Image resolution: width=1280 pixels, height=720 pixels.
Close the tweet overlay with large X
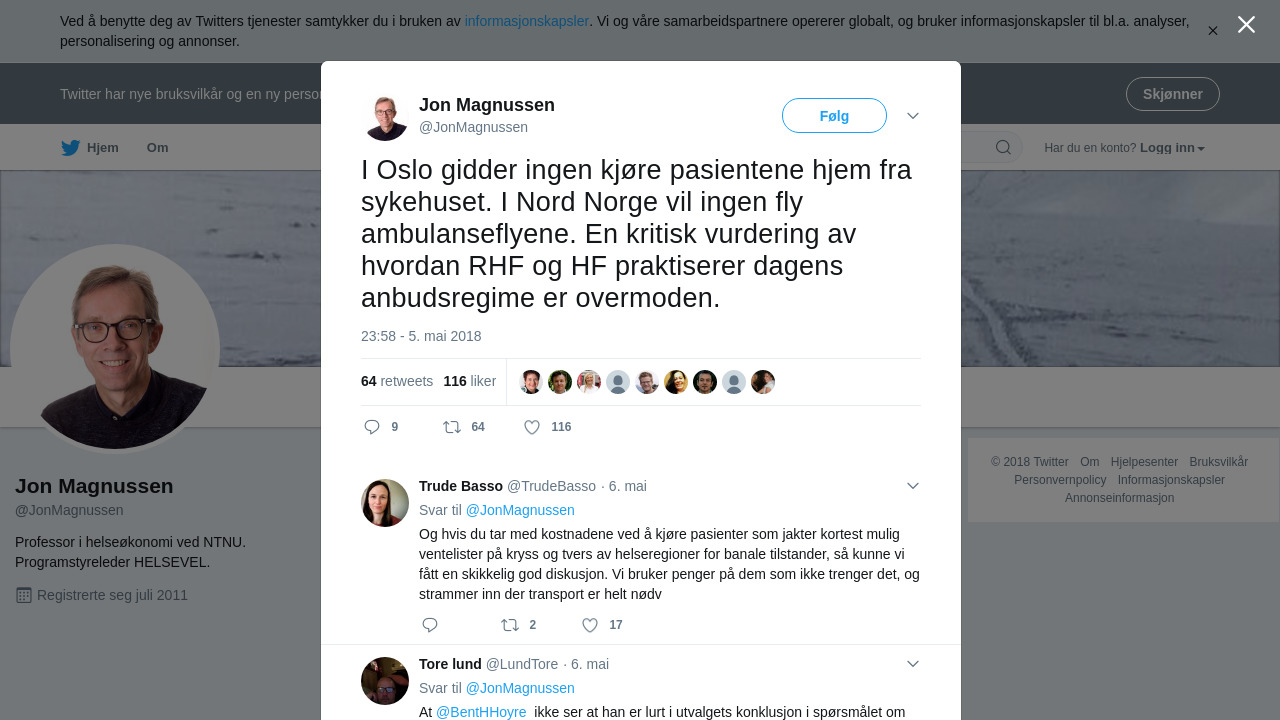[x=1246, y=24]
